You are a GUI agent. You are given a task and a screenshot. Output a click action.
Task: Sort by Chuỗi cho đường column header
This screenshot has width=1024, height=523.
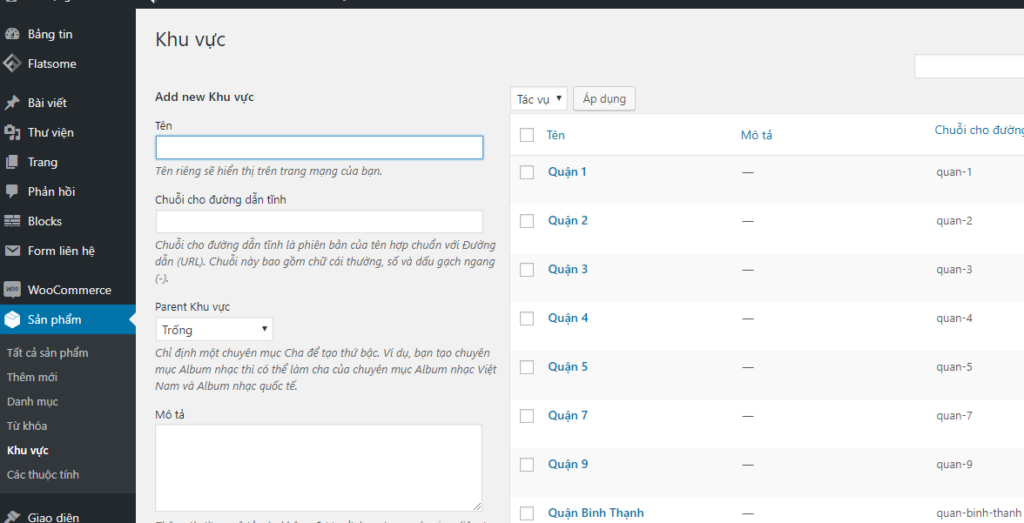tap(979, 130)
